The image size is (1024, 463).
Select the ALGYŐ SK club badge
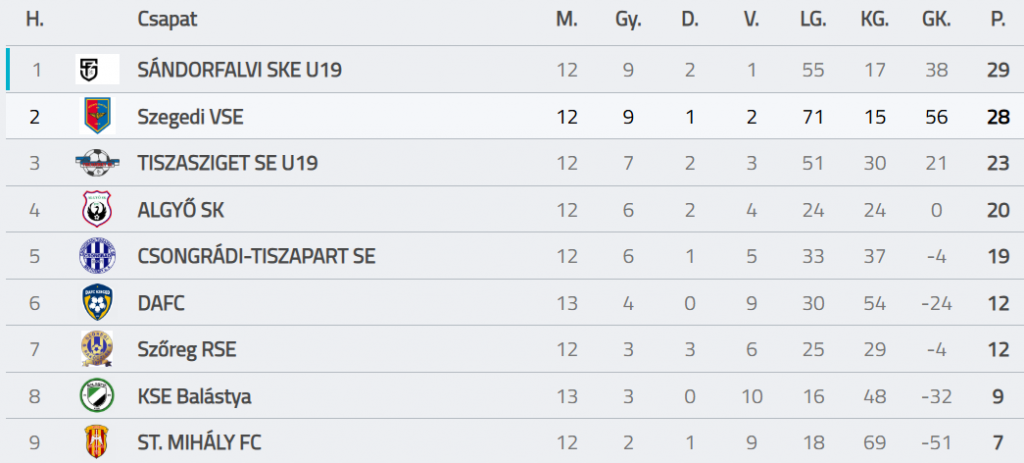point(97,209)
